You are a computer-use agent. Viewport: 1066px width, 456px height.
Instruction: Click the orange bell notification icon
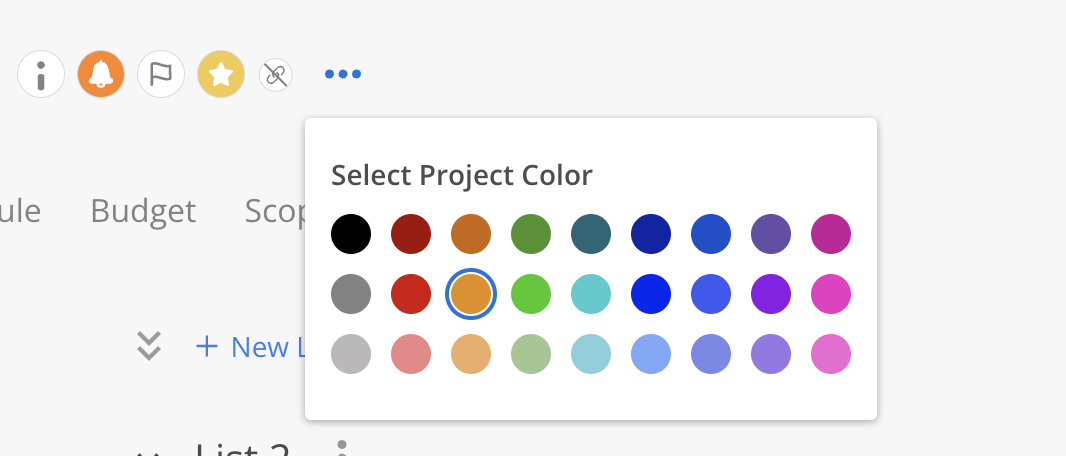[x=101, y=74]
